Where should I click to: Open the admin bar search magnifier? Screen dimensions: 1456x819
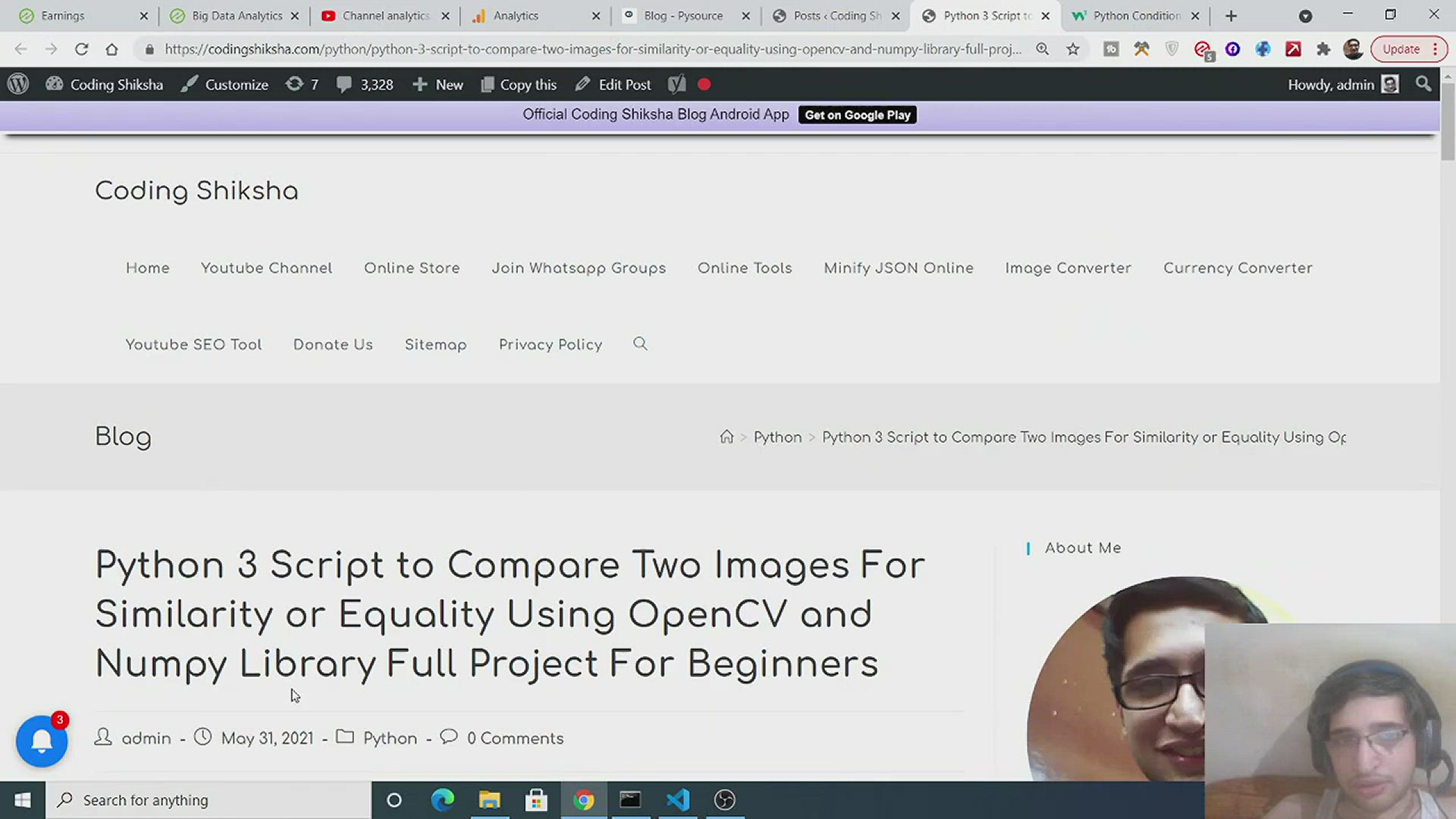click(1423, 84)
